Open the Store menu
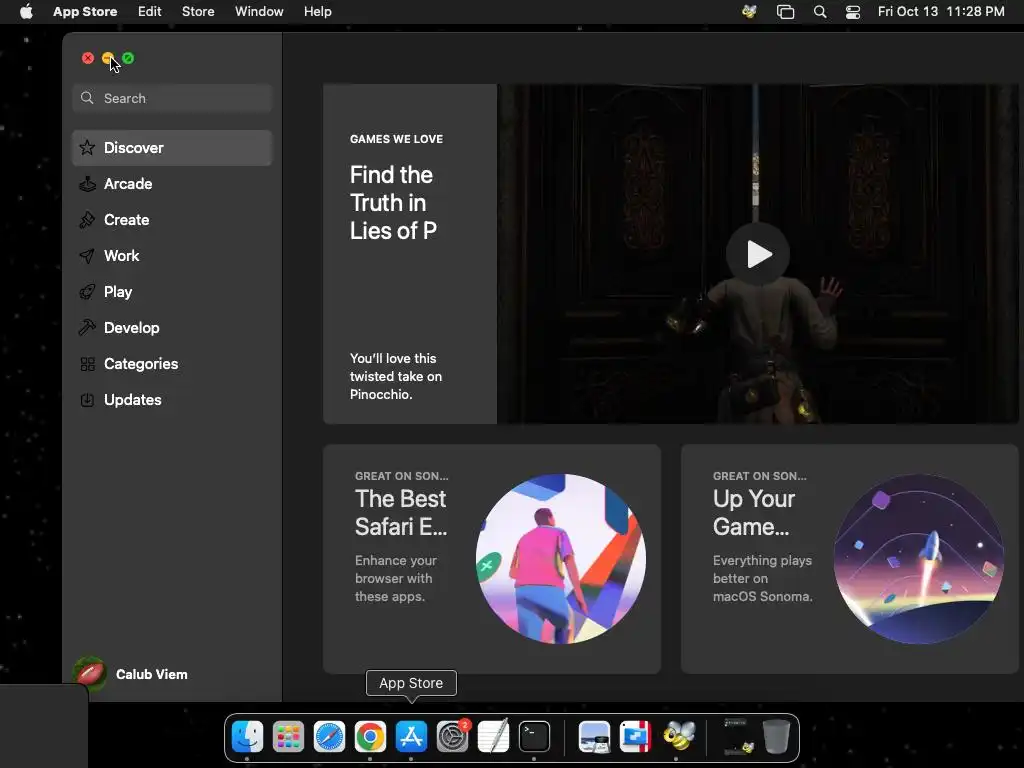 [x=198, y=12]
